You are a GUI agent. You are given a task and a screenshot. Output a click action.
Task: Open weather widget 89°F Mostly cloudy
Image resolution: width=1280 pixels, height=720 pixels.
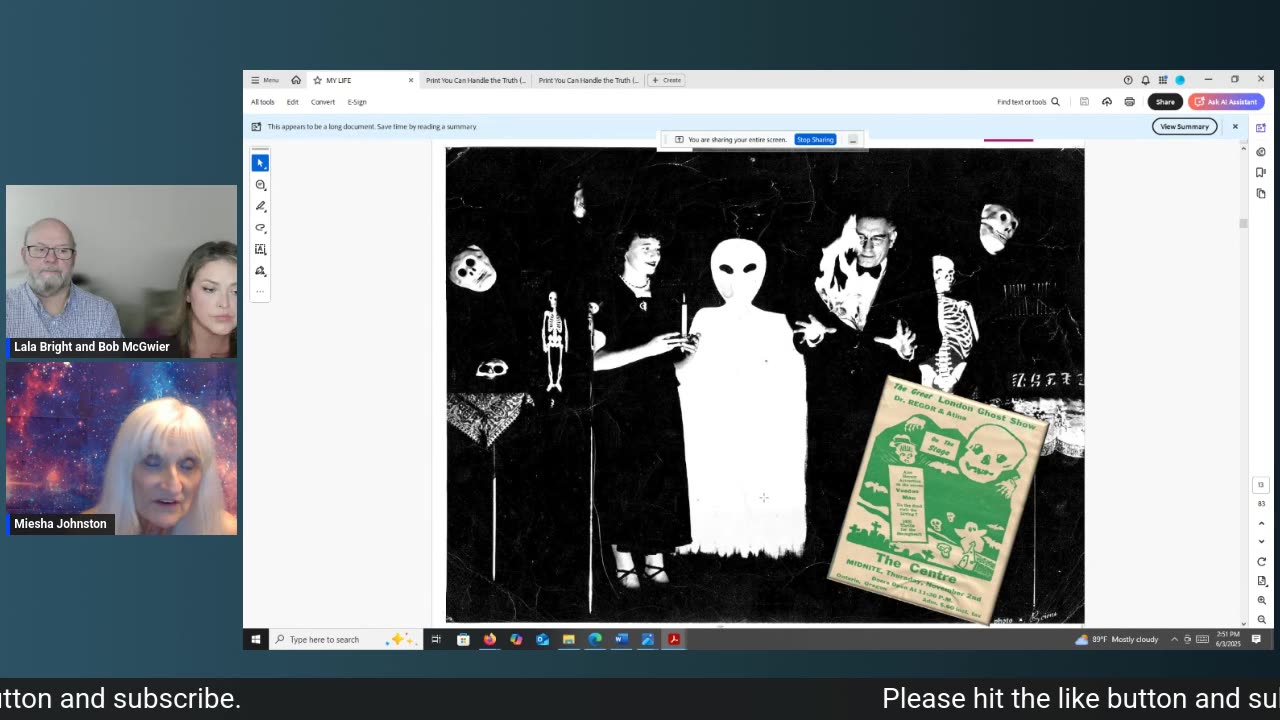click(x=1117, y=639)
